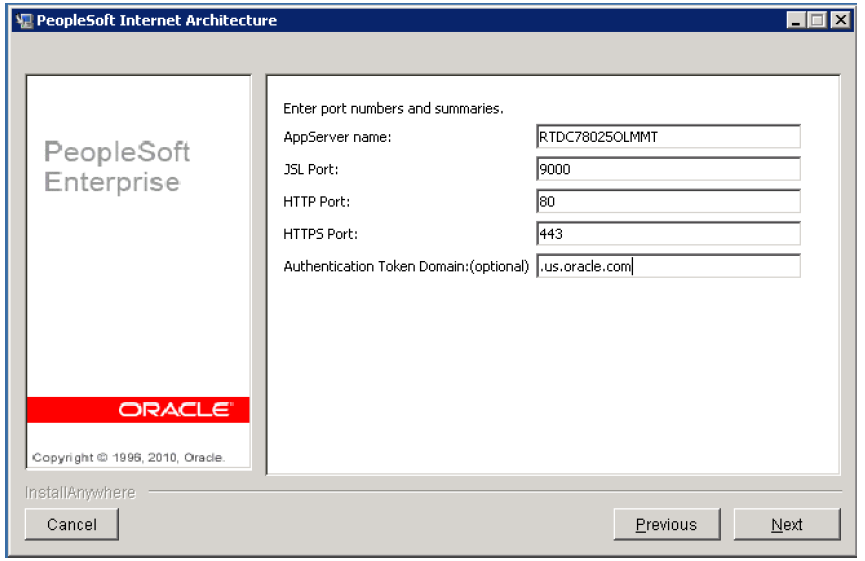Screen dimensions: 865x561
Task: Click the 'AppServer name:' label
Action: (337, 137)
